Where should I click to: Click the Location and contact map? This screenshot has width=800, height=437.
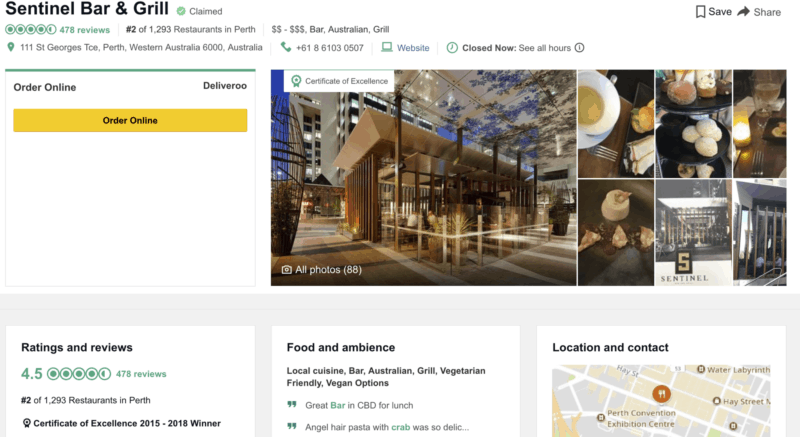pos(661,401)
